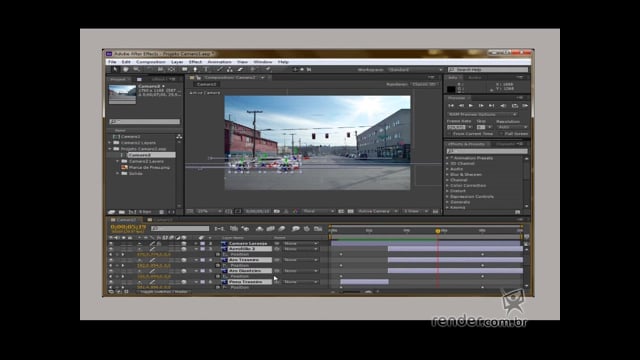Create a new folder in Project panel
This screenshot has height=360, width=640.
(122, 212)
